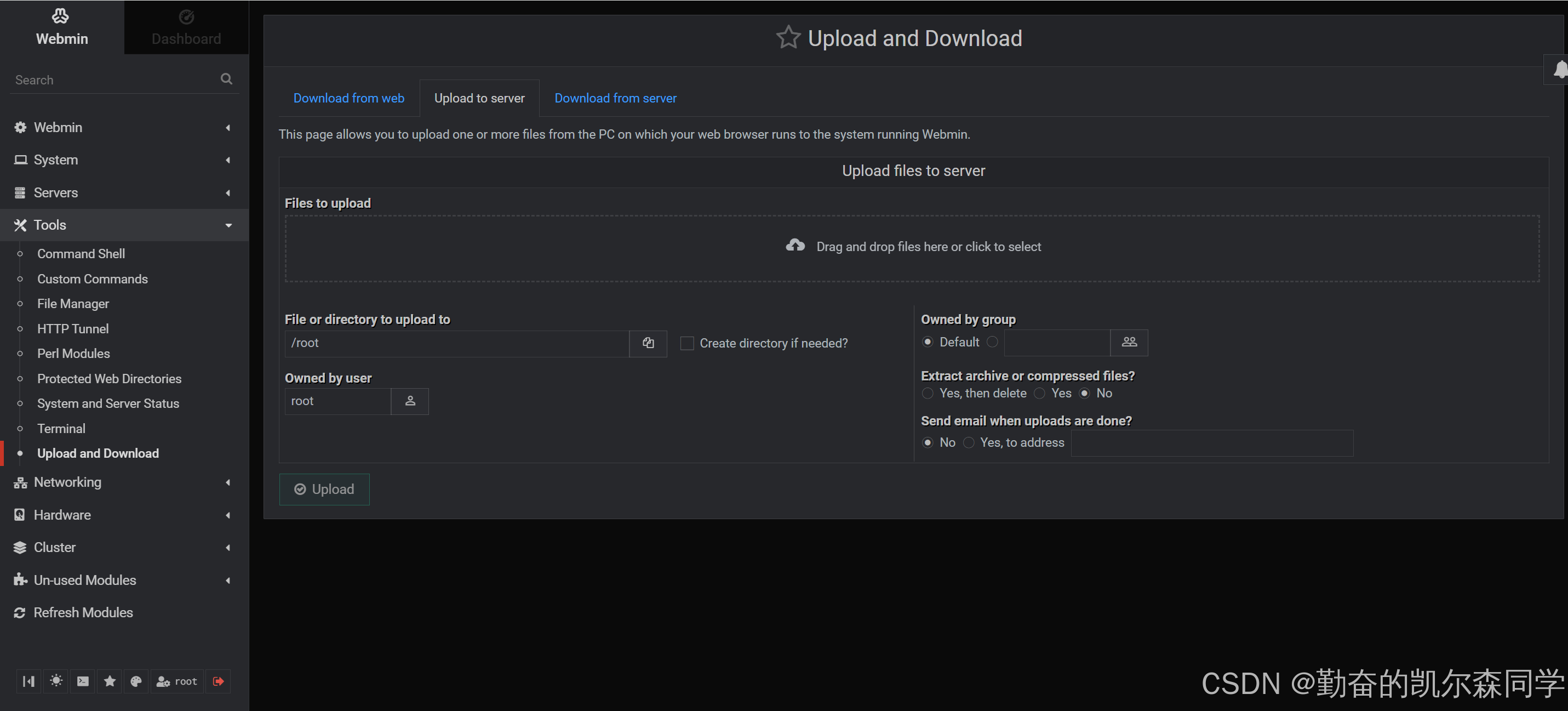Click the Upload button

[324, 489]
